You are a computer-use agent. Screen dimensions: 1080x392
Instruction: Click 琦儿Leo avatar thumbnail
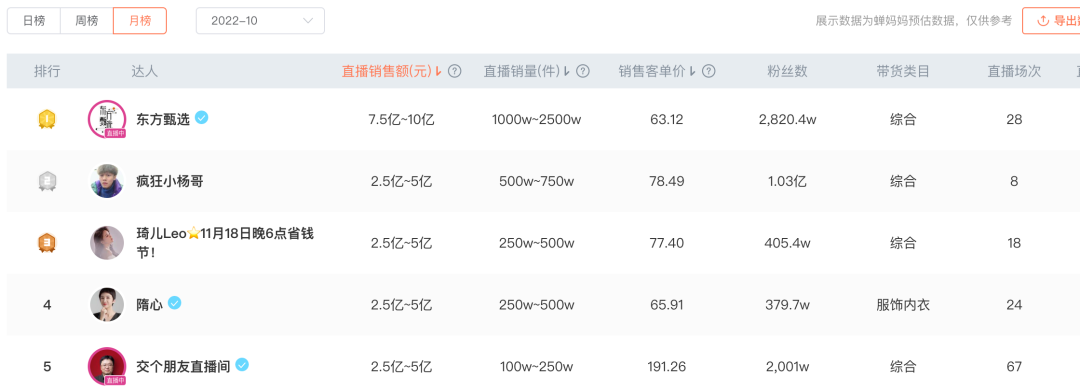107,243
